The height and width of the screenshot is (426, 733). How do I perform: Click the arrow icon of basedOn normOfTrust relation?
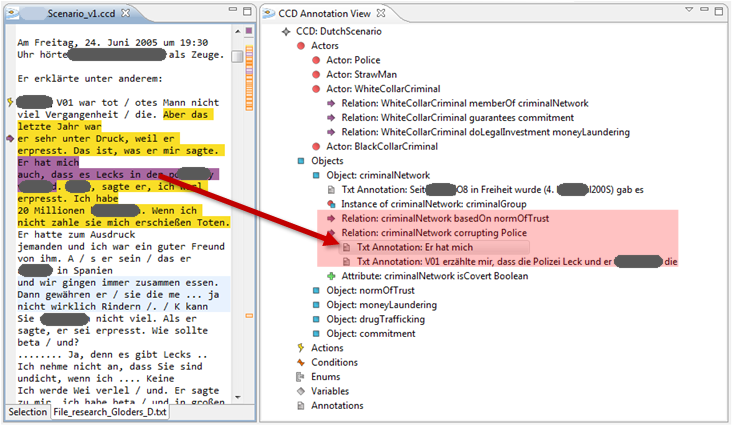(331, 218)
